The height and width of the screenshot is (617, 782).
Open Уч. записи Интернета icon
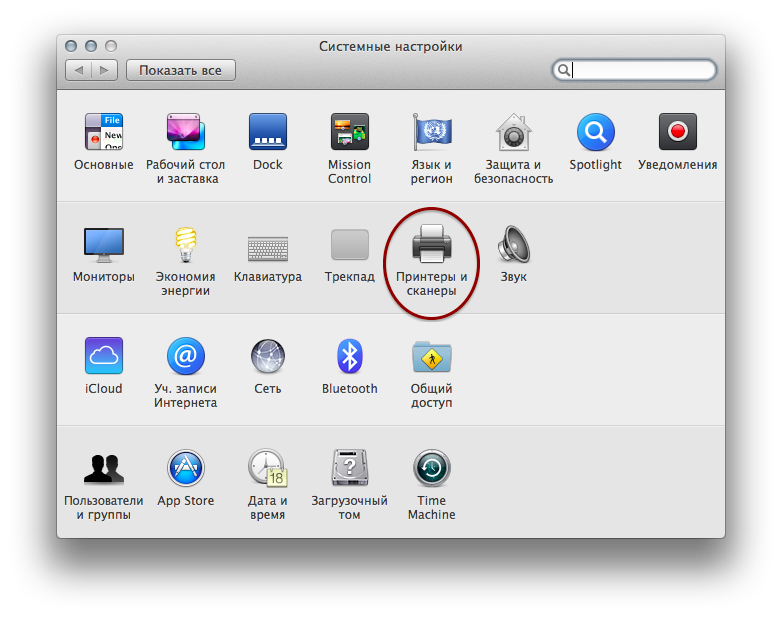(x=186, y=356)
